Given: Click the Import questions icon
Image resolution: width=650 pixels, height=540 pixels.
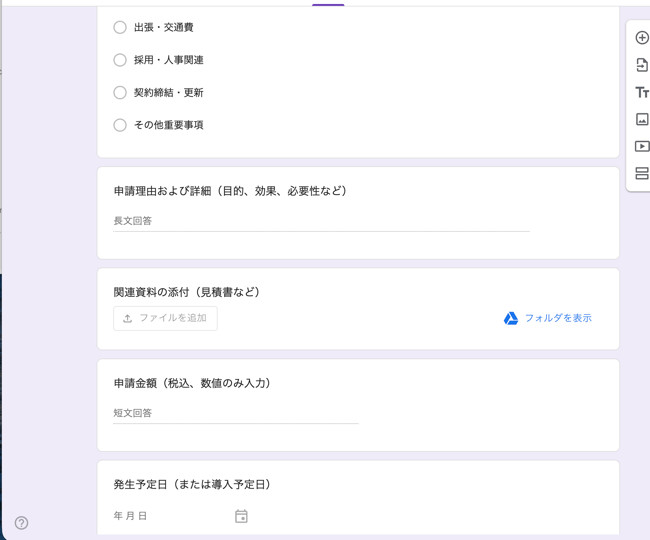Looking at the screenshot, I should (x=642, y=65).
